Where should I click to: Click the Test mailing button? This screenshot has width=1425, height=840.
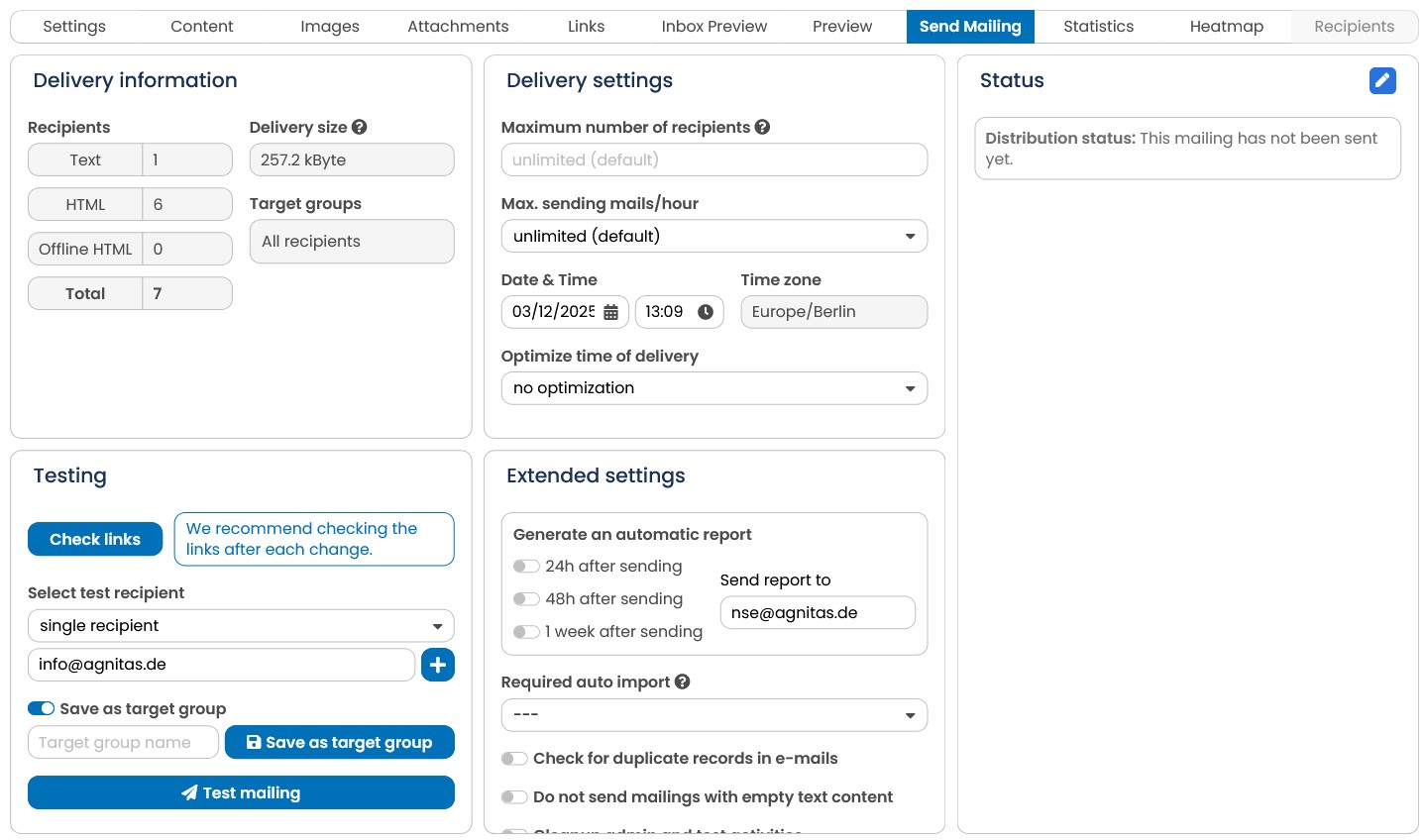241,792
